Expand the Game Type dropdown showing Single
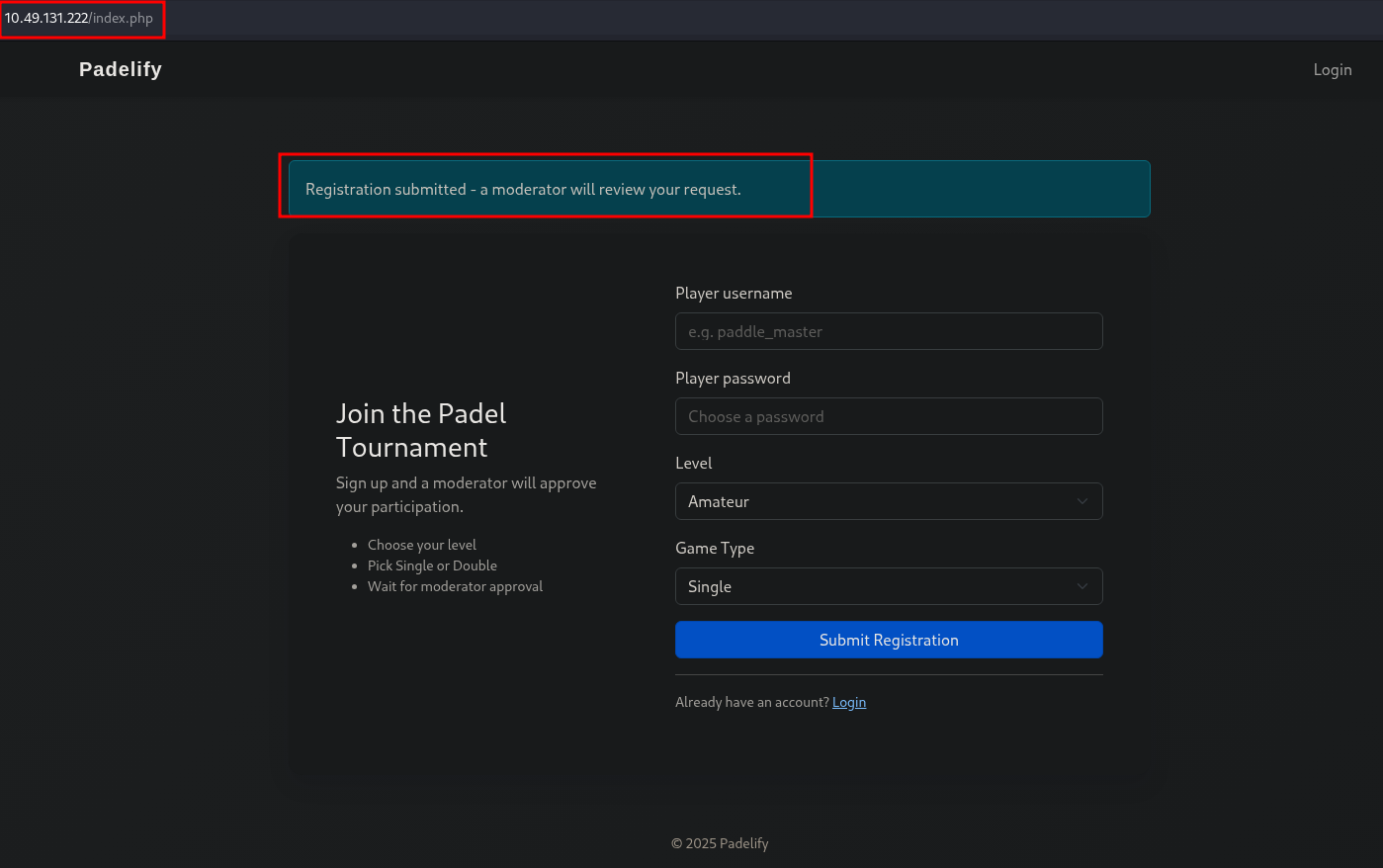 coord(888,586)
